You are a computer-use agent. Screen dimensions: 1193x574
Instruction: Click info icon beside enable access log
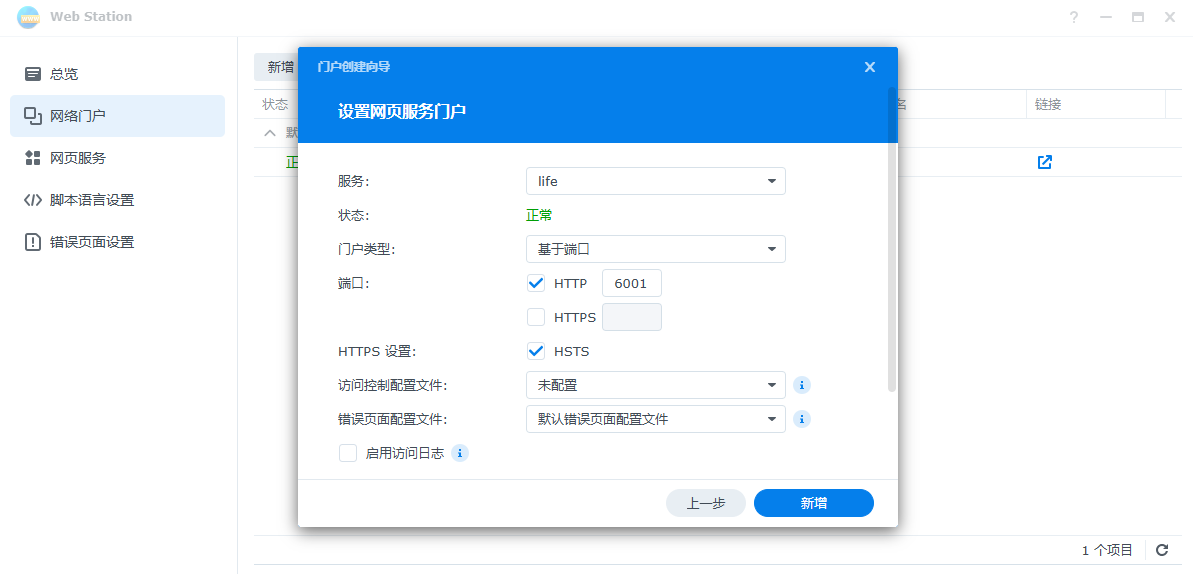click(460, 453)
